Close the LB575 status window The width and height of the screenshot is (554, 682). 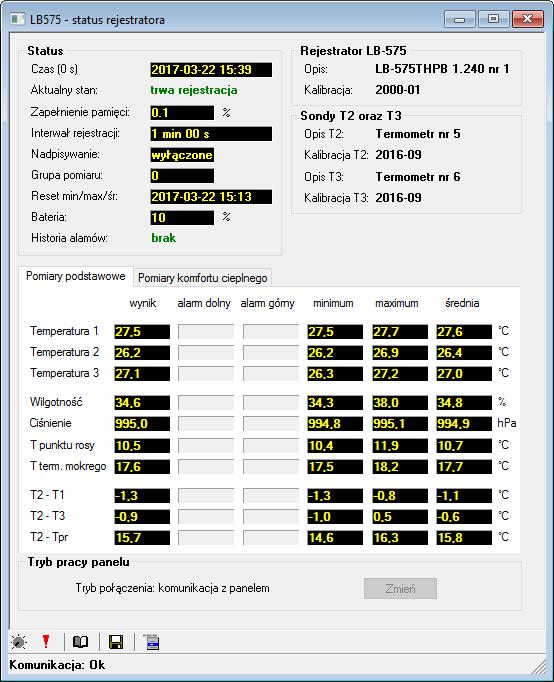pyautogui.click(x=527, y=19)
